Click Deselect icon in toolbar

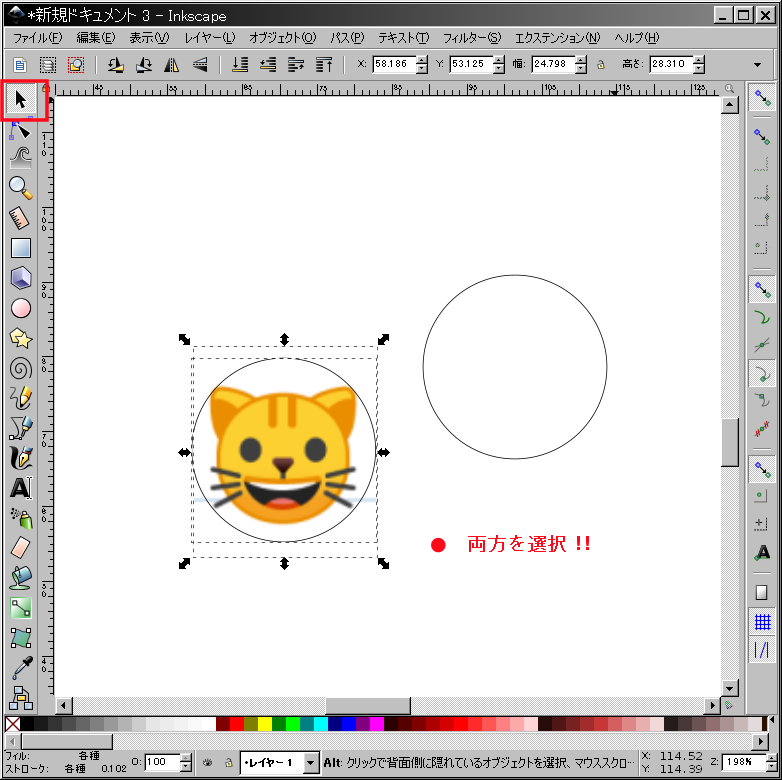[x=76, y=65]
